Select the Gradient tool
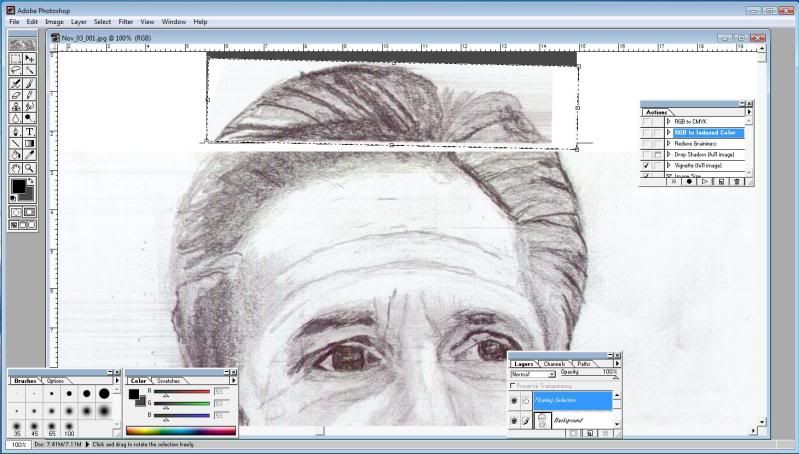The width and height of the screenshot is (799, 454). pyautogui.click(x=29, y=143)
